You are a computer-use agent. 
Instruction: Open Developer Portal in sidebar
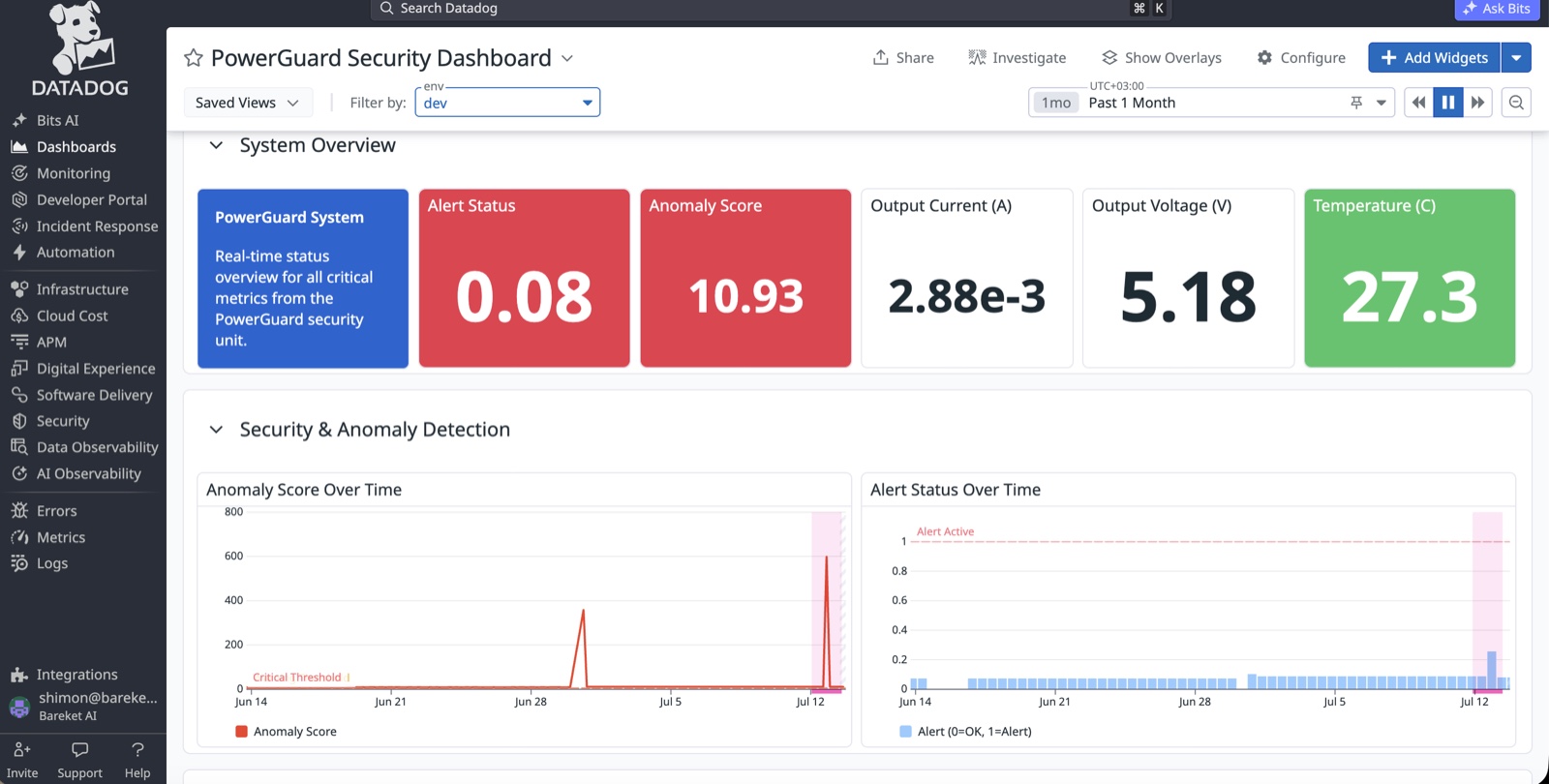tap(91, 199)
